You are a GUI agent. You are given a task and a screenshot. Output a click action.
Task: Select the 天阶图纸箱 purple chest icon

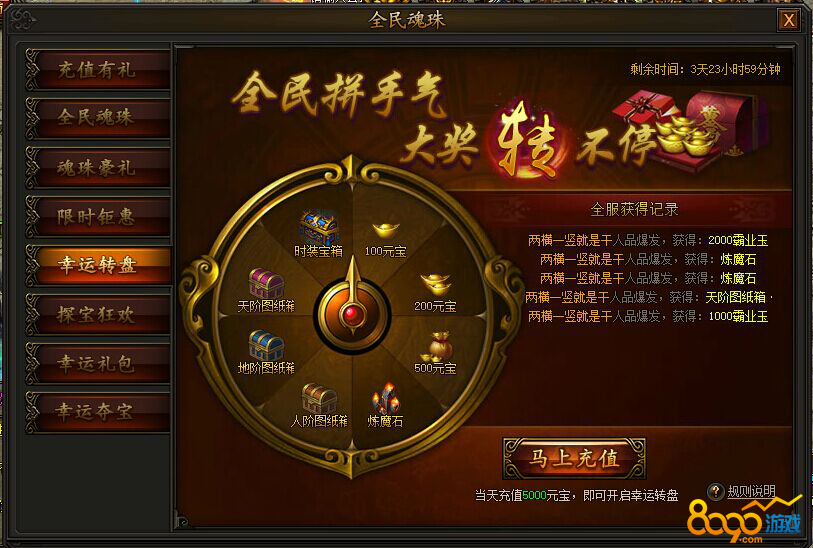pyautogui.click(x=266, y=283)
